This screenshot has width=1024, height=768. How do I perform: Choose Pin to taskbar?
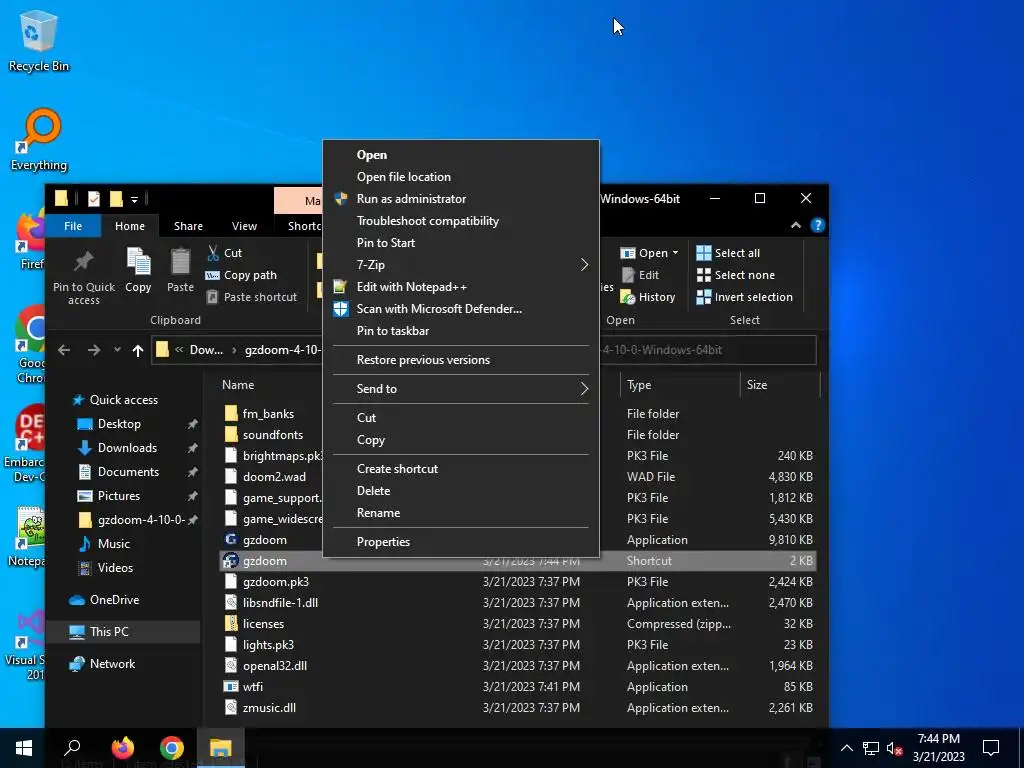460,330
